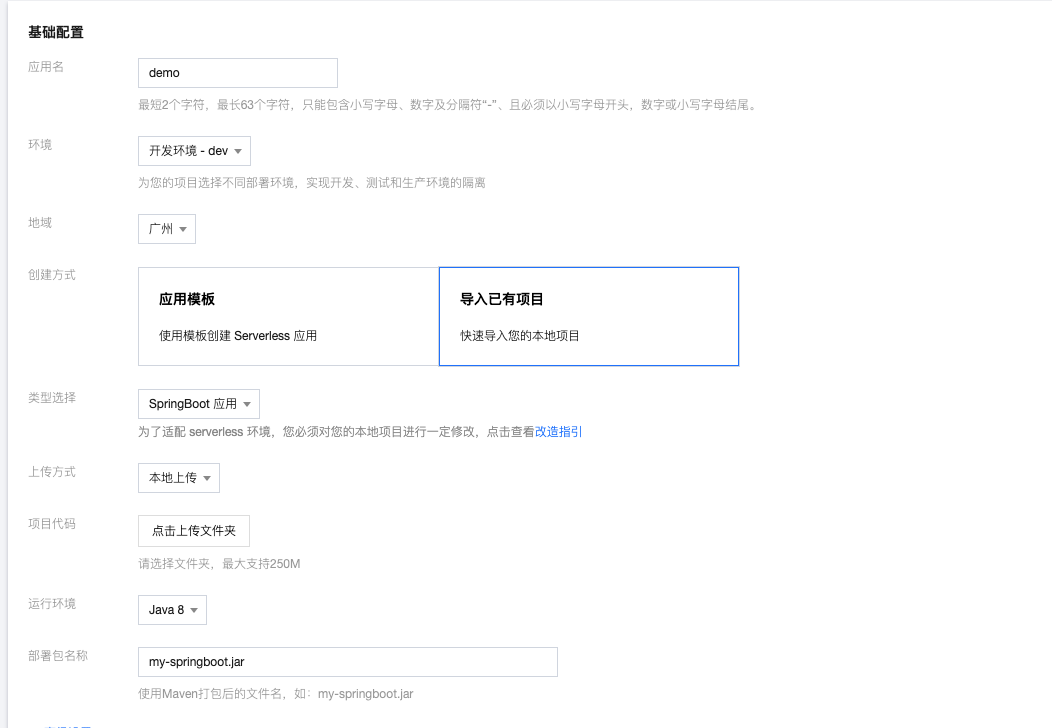Click the caret arrow in 开发环境 dropdown

pyautogui.click(x=238, y=152)
